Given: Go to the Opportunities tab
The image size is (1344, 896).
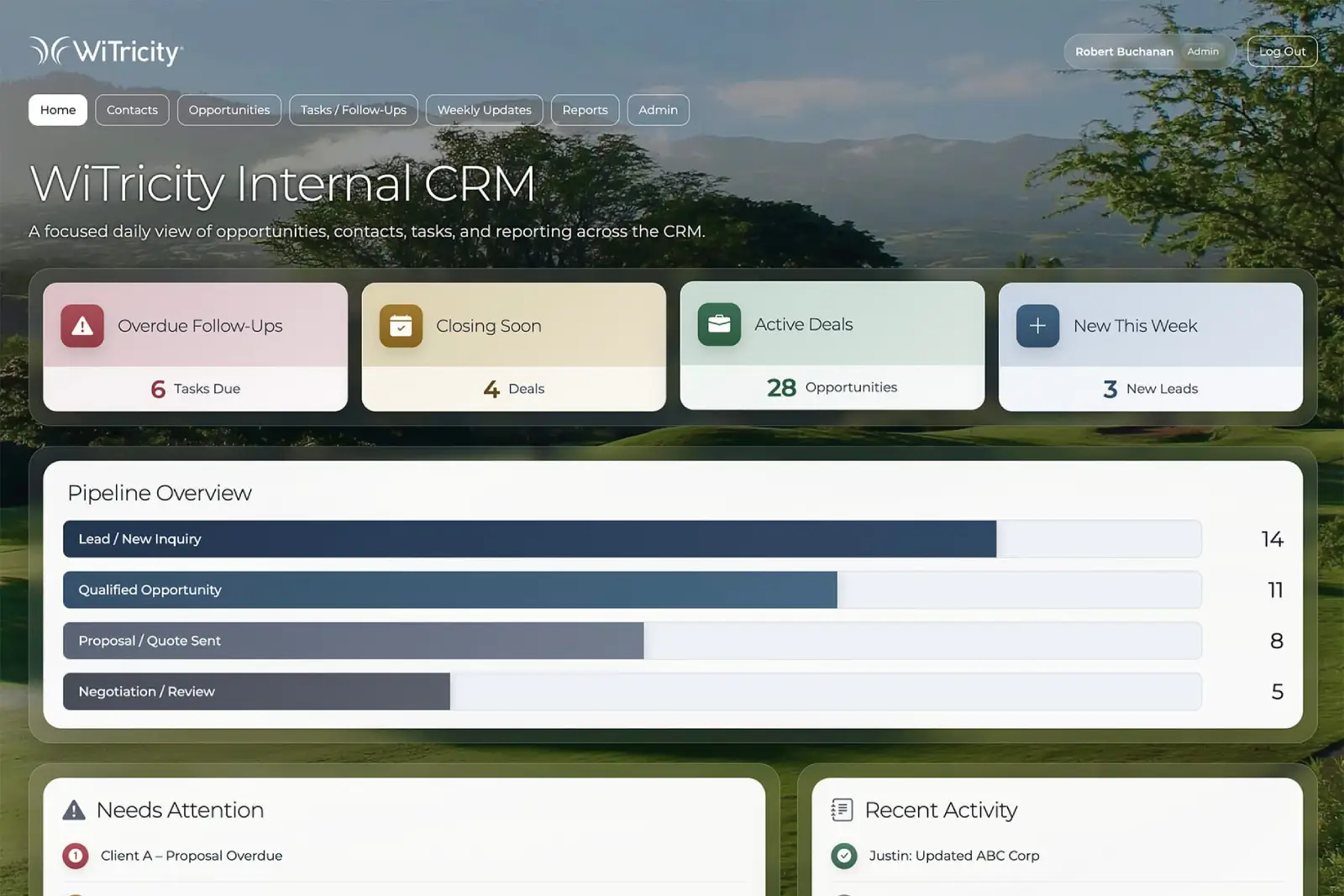Looking at the screenshot, I should (229, 110).
